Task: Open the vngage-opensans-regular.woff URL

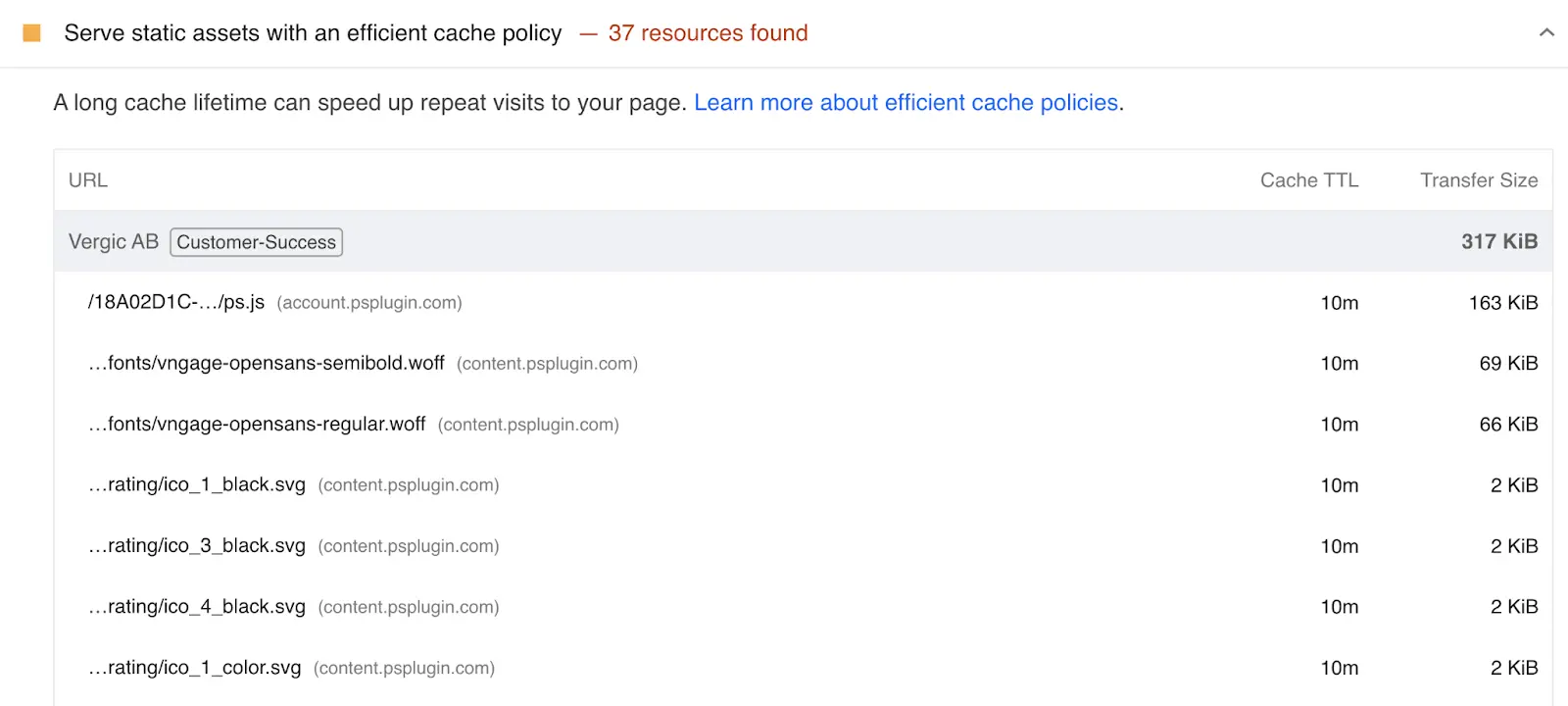Action: click(257, 425)
